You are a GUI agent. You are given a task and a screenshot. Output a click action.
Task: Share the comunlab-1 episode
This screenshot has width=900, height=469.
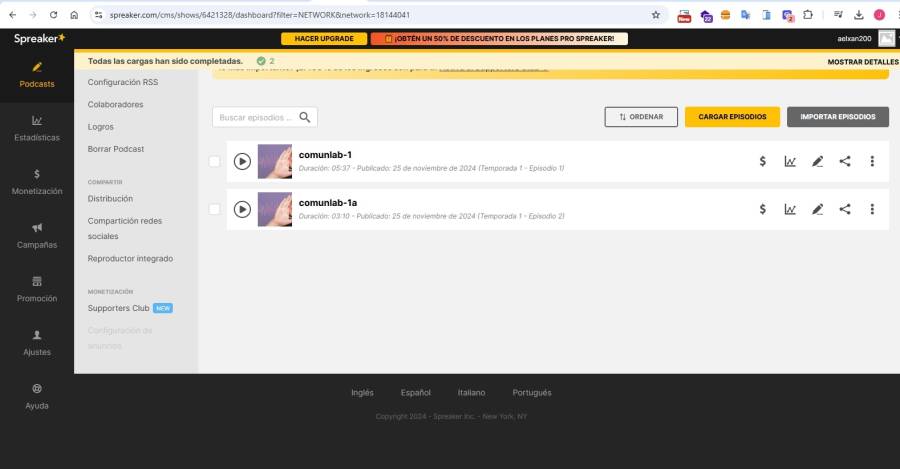845,161
